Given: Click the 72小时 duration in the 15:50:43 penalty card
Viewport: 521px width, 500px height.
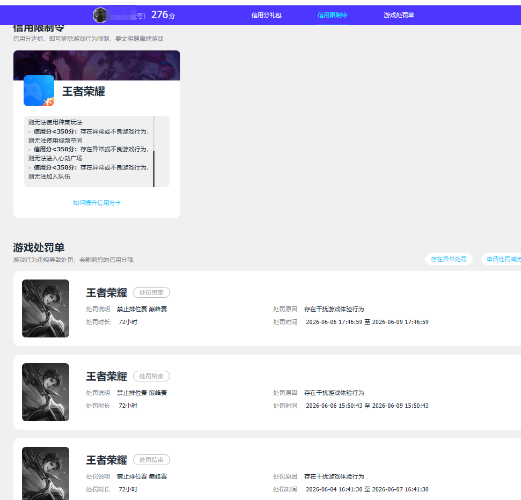Looking at the screenshot, I should pos(128,406).
